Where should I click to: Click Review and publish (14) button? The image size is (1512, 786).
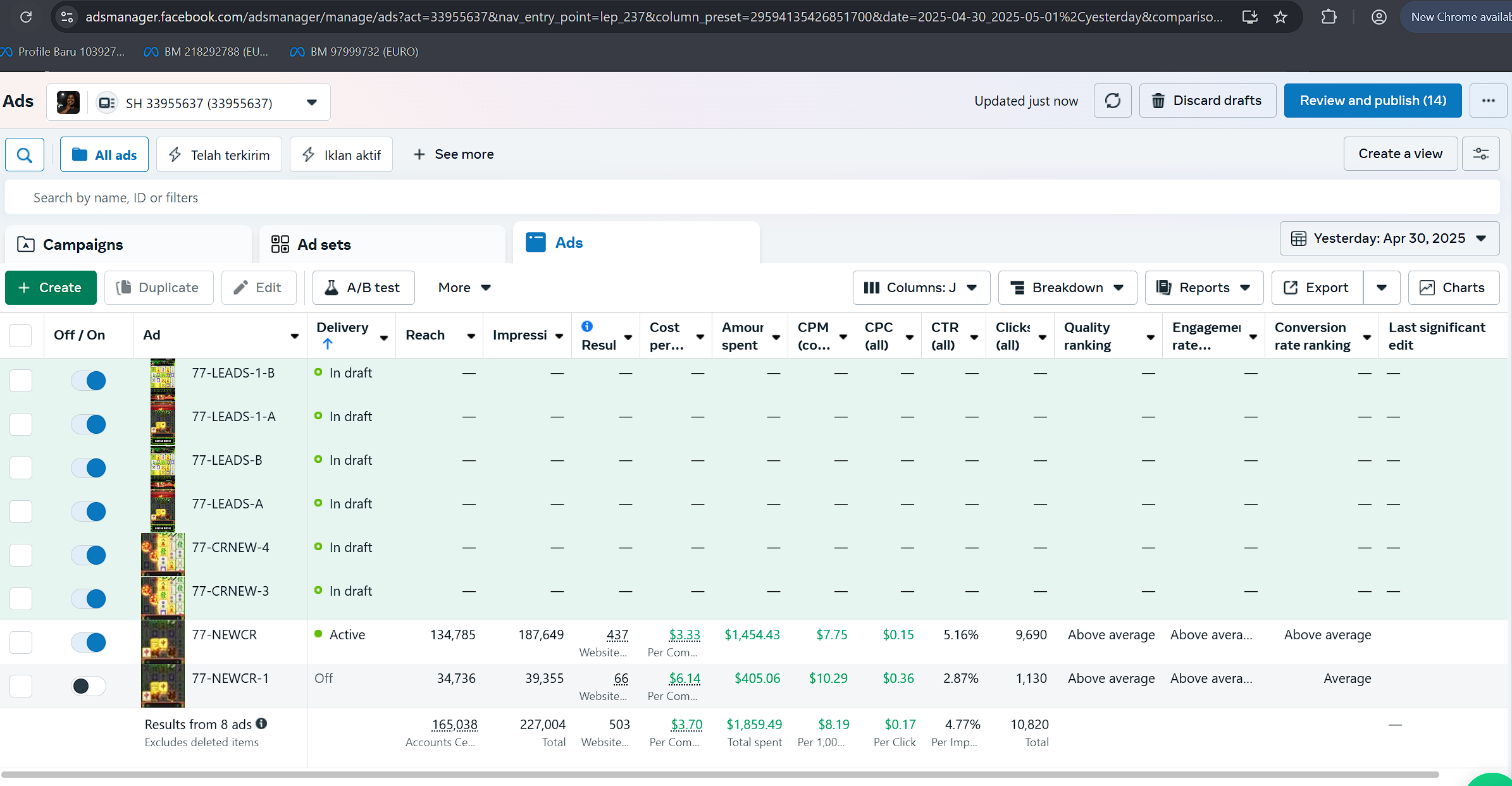(x=1372, y=101)
